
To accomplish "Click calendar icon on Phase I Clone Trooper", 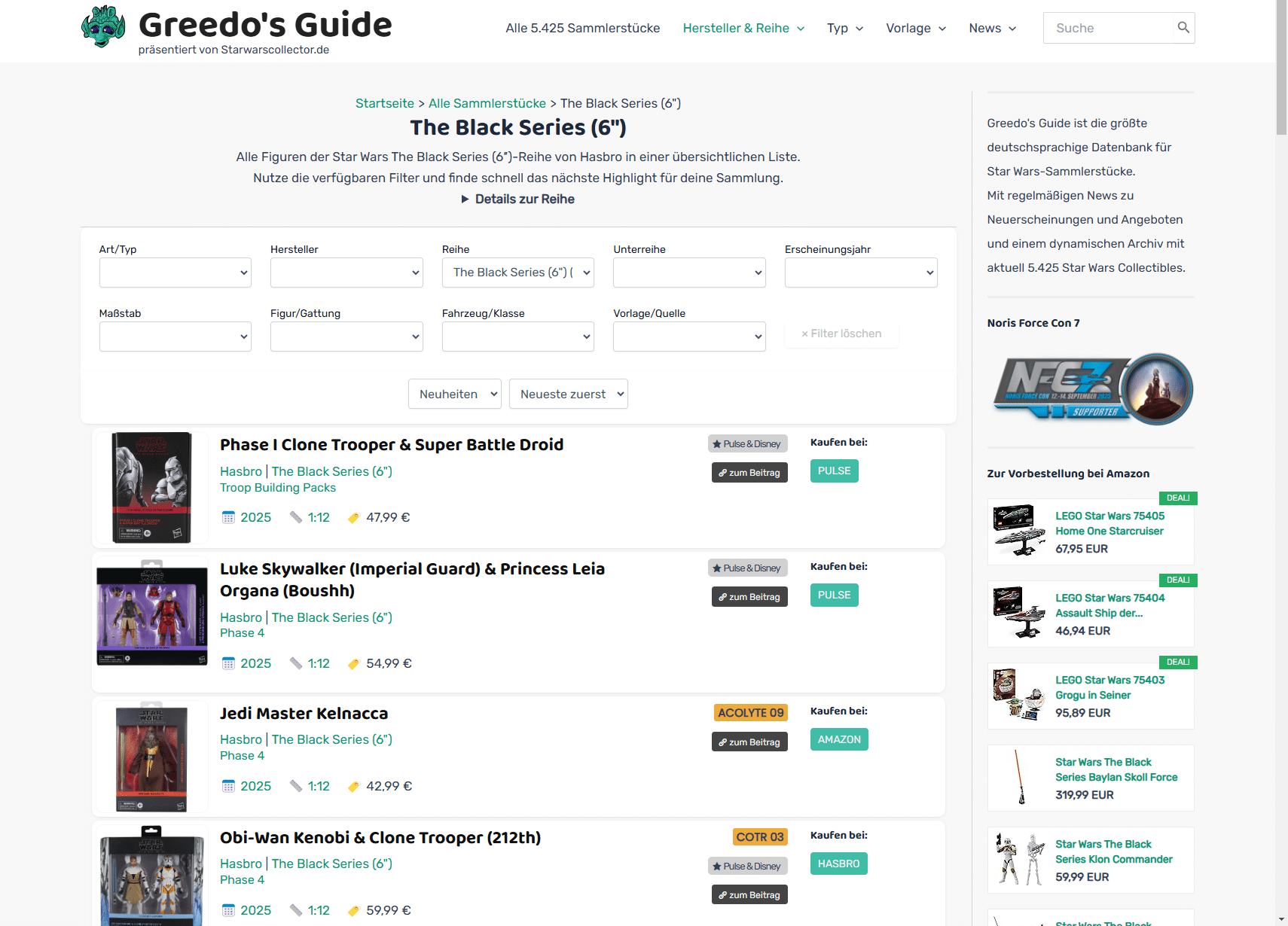I will pyautogui.click(x=228, y=517).
